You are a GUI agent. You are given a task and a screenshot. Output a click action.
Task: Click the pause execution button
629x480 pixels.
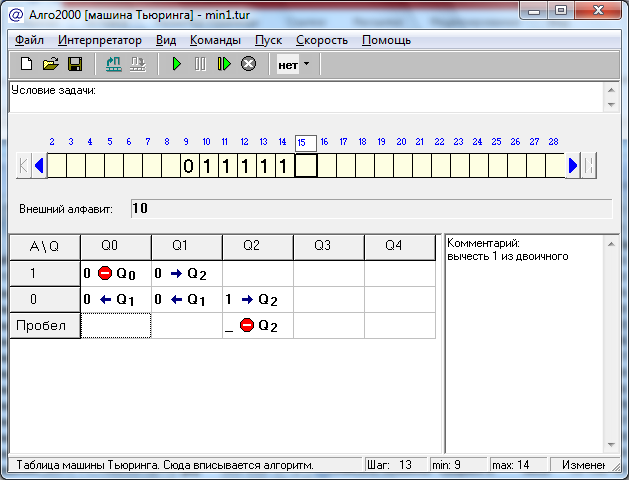tap(200, 64)
